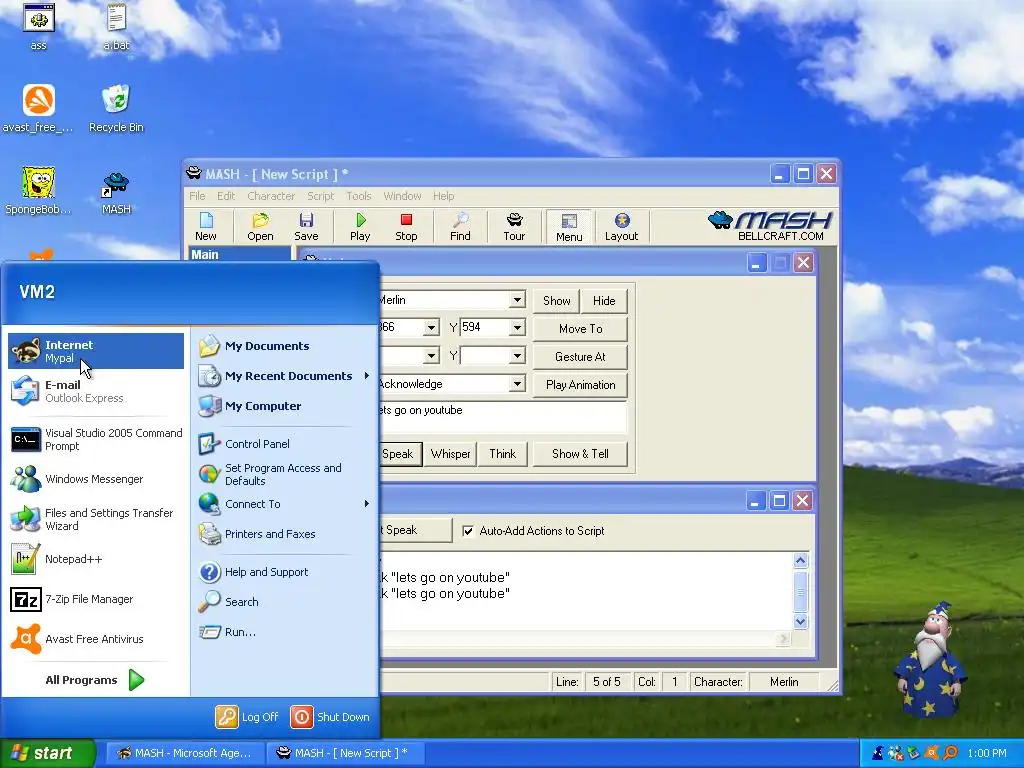
Task: Click the Find toolbar icon
Action: point(460,227)
